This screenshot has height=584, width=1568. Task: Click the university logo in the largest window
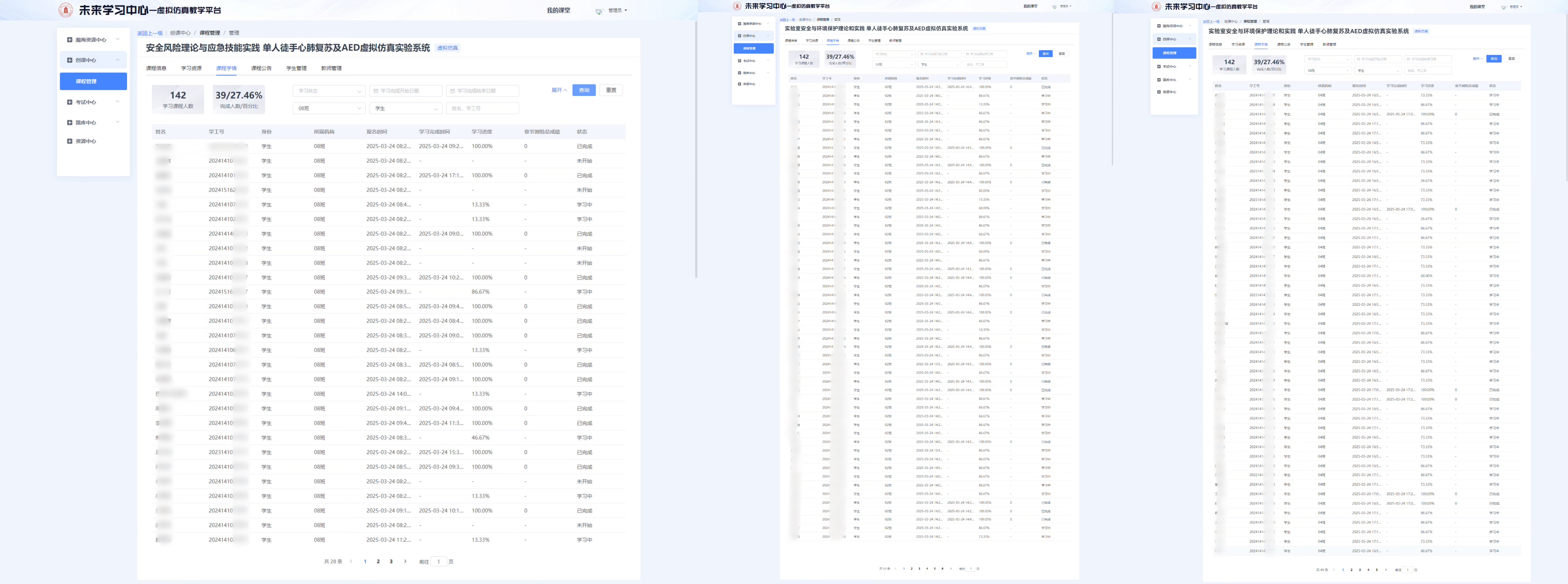tap(66, 10)
